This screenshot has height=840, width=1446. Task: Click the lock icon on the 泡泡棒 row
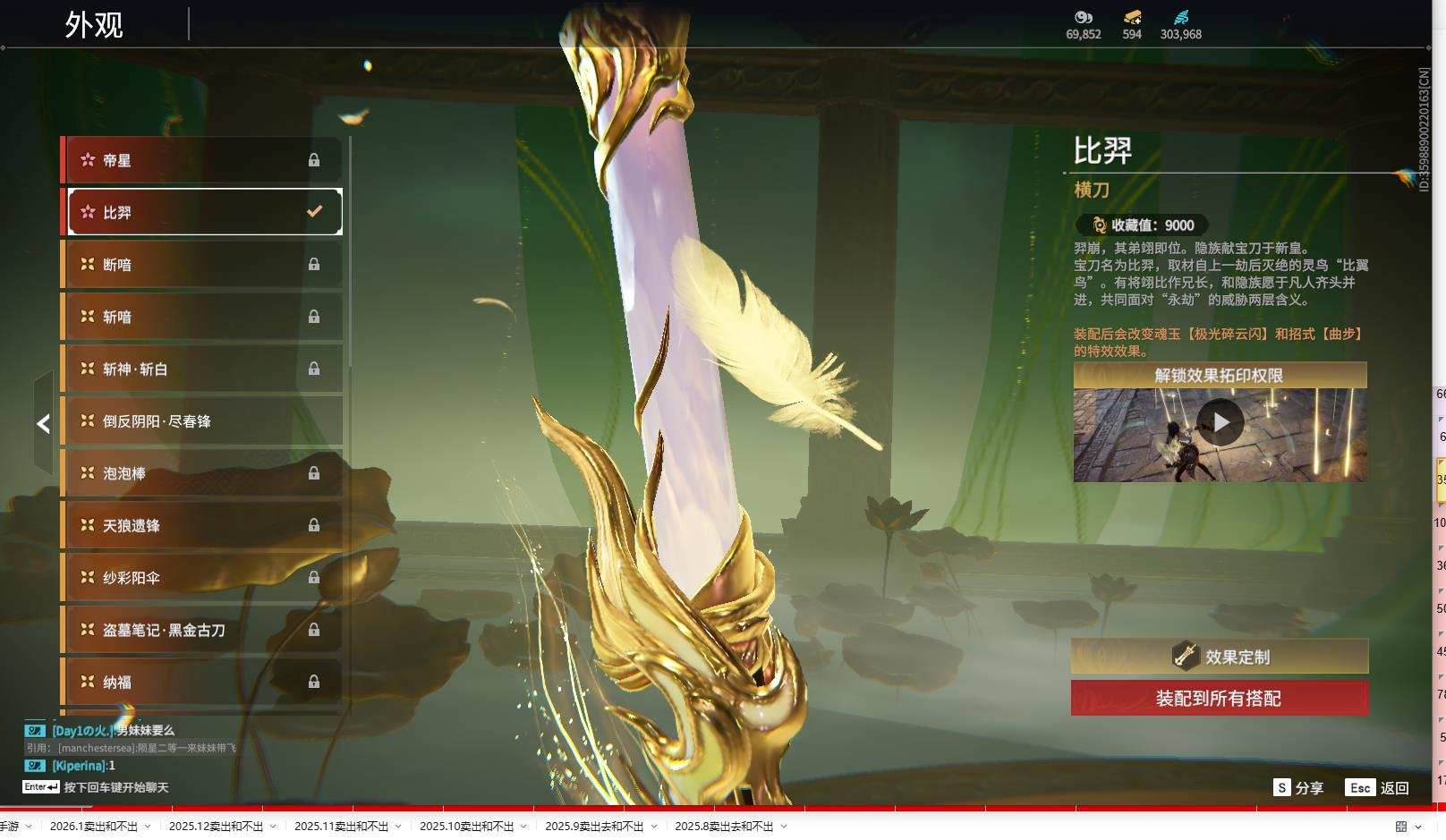point(314,473)
